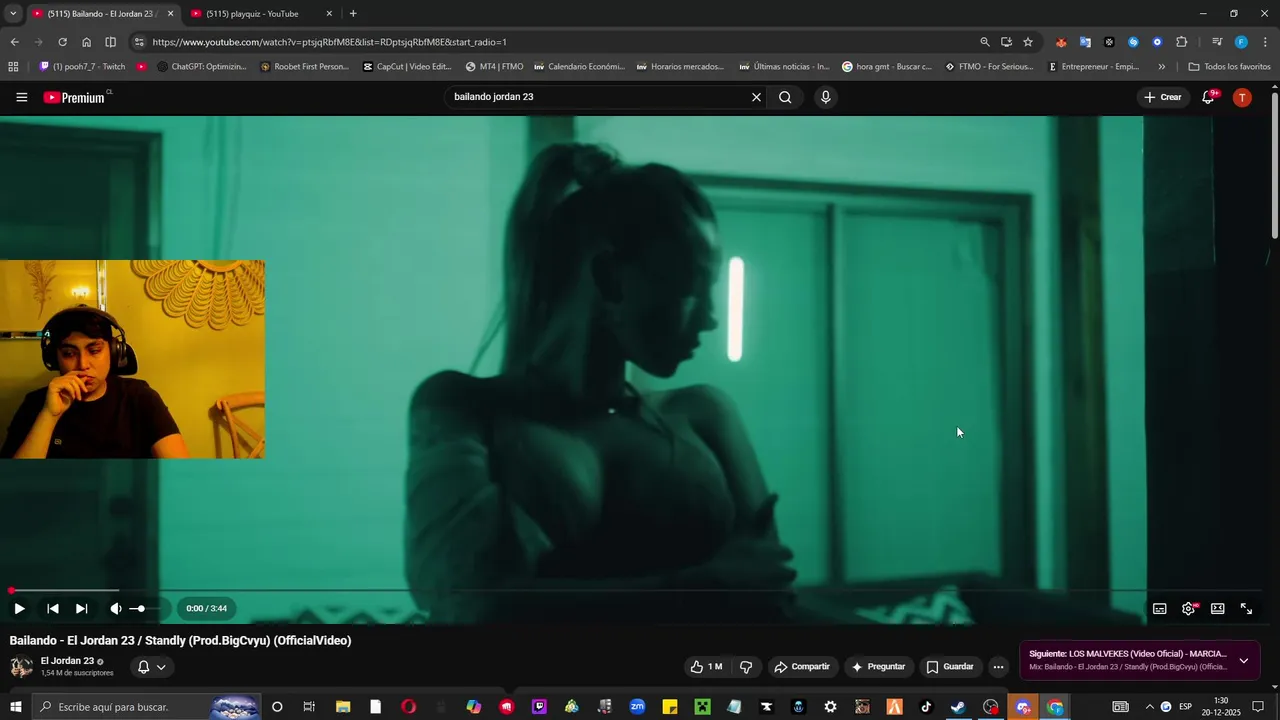Click the Compartir share button
1280x720 pixels.
(802, 667)
